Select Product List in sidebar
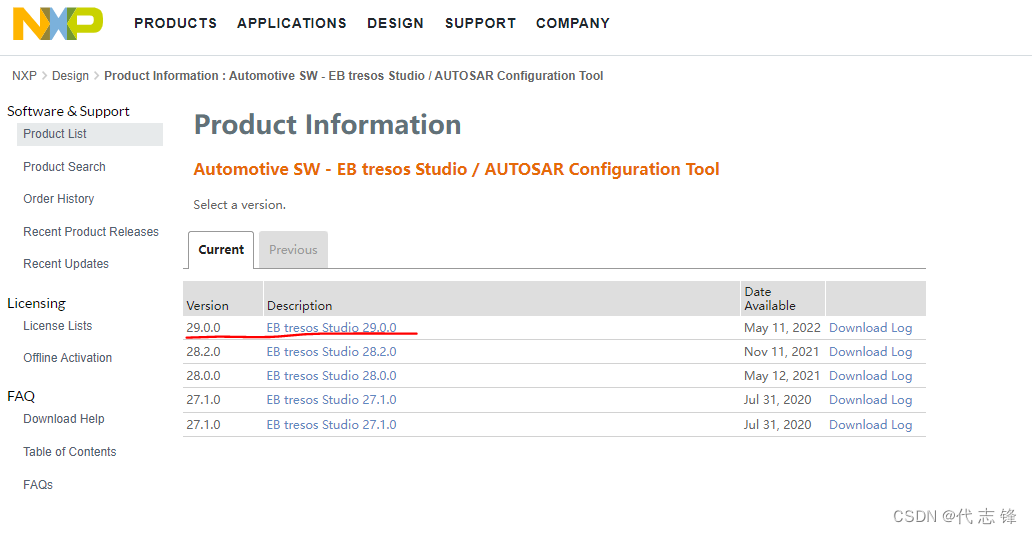 90,134
